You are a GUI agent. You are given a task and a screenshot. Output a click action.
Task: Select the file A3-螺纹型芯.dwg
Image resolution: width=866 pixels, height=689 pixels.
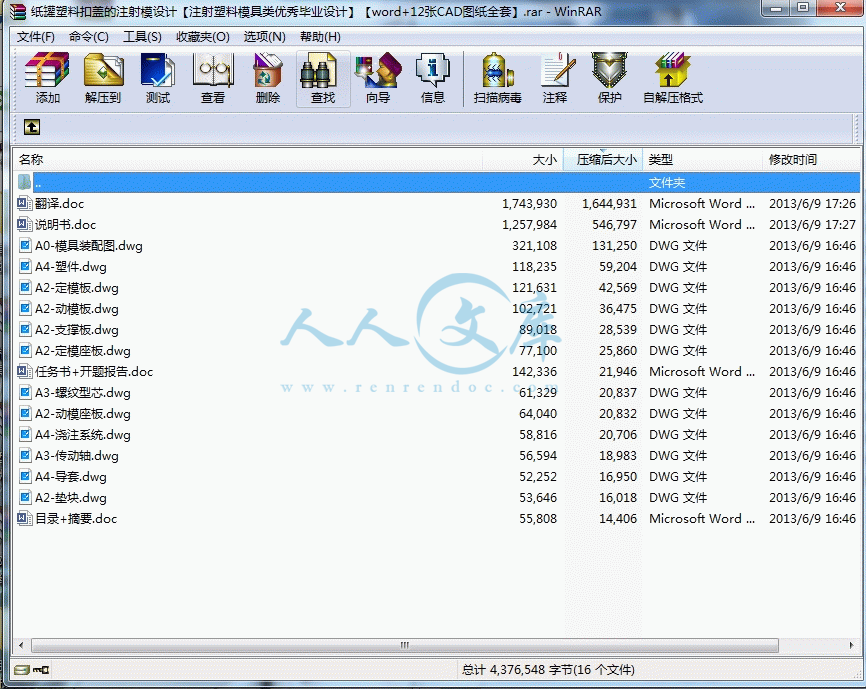[x=83, y=393]
